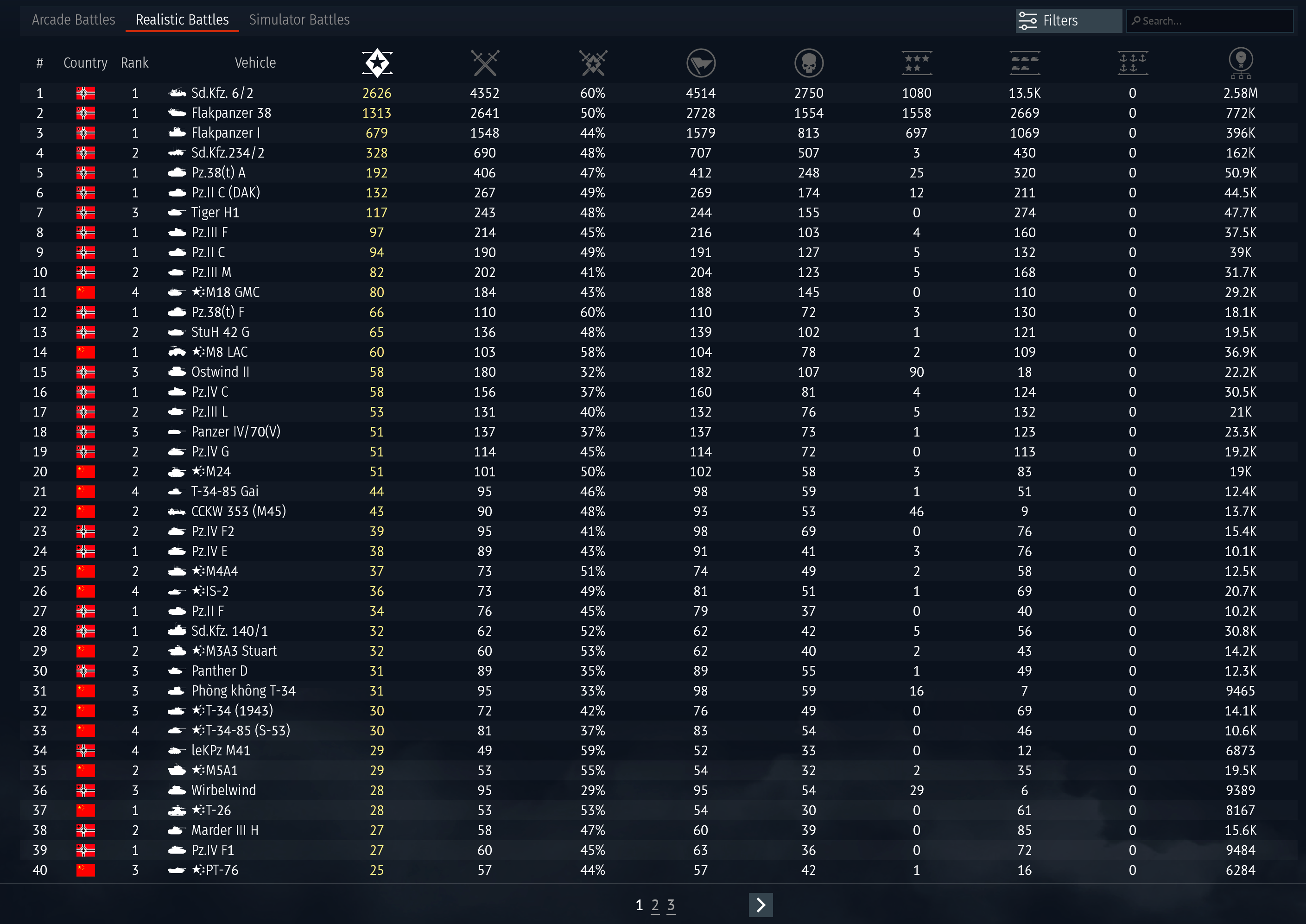This screenshot has height=924, width=1306.
Task: Select the T-26 vehicle name
Action: click(x=211, y=810)
